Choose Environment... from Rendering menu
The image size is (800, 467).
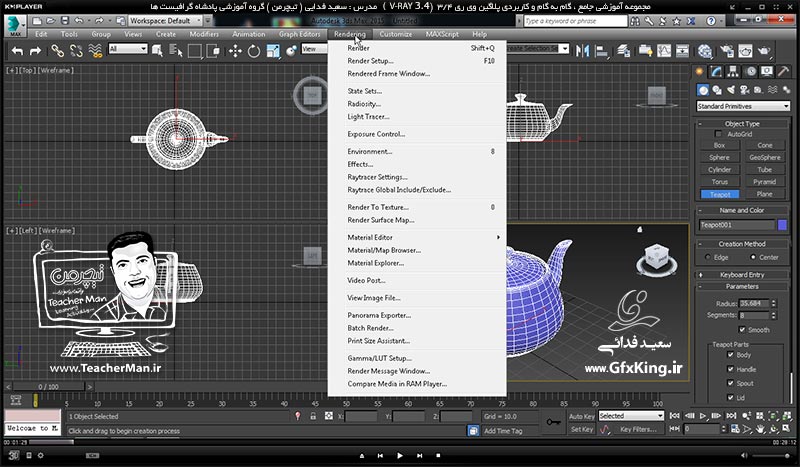(417, 152)
